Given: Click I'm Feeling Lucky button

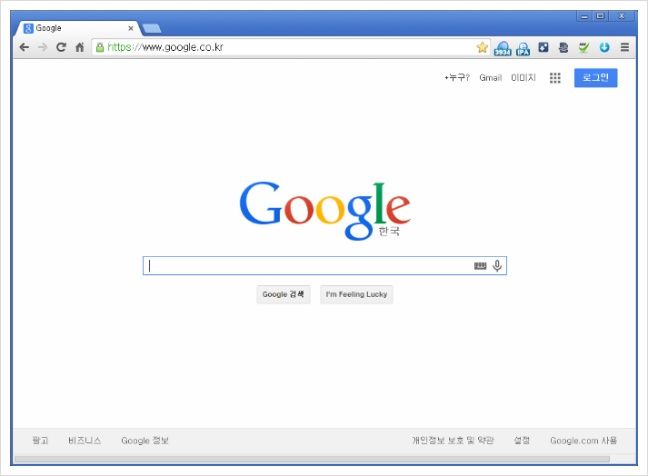Looking at the screenshot, I should point(356,294).
